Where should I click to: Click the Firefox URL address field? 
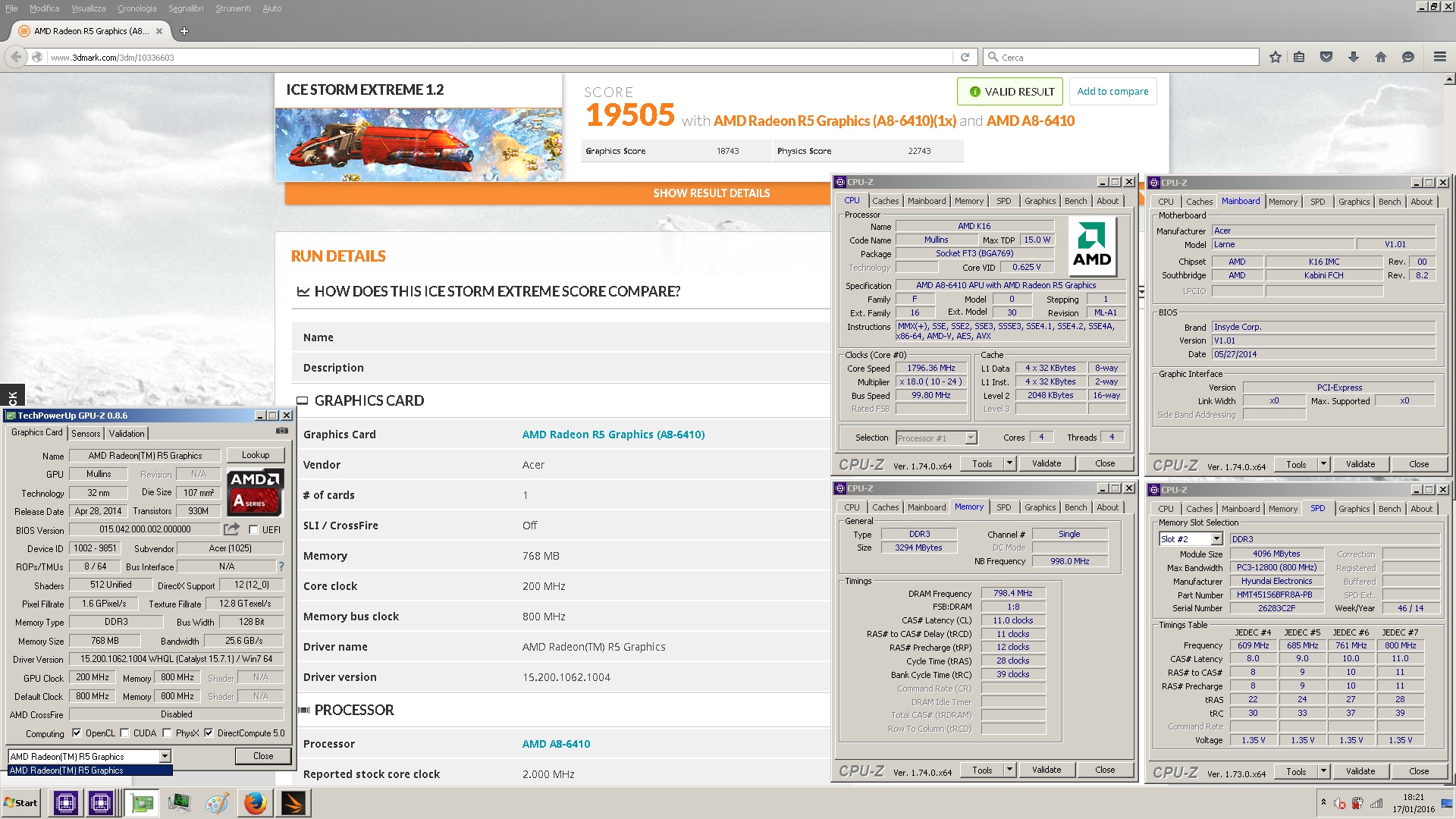[499, 57]
